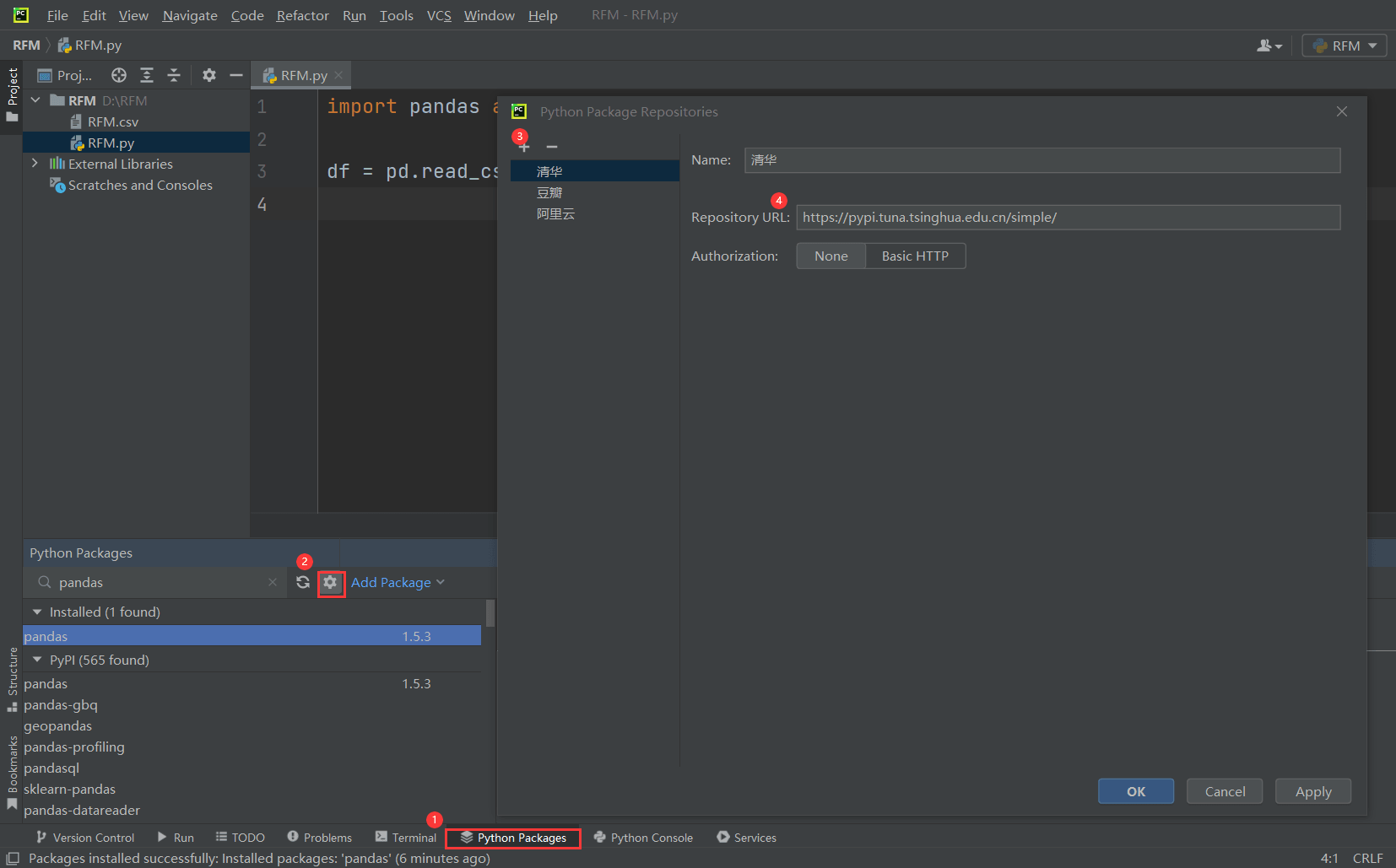
Task: Open the RFM run configuration dropdown
Action: pyautogui.click(x=1345, y=46)
